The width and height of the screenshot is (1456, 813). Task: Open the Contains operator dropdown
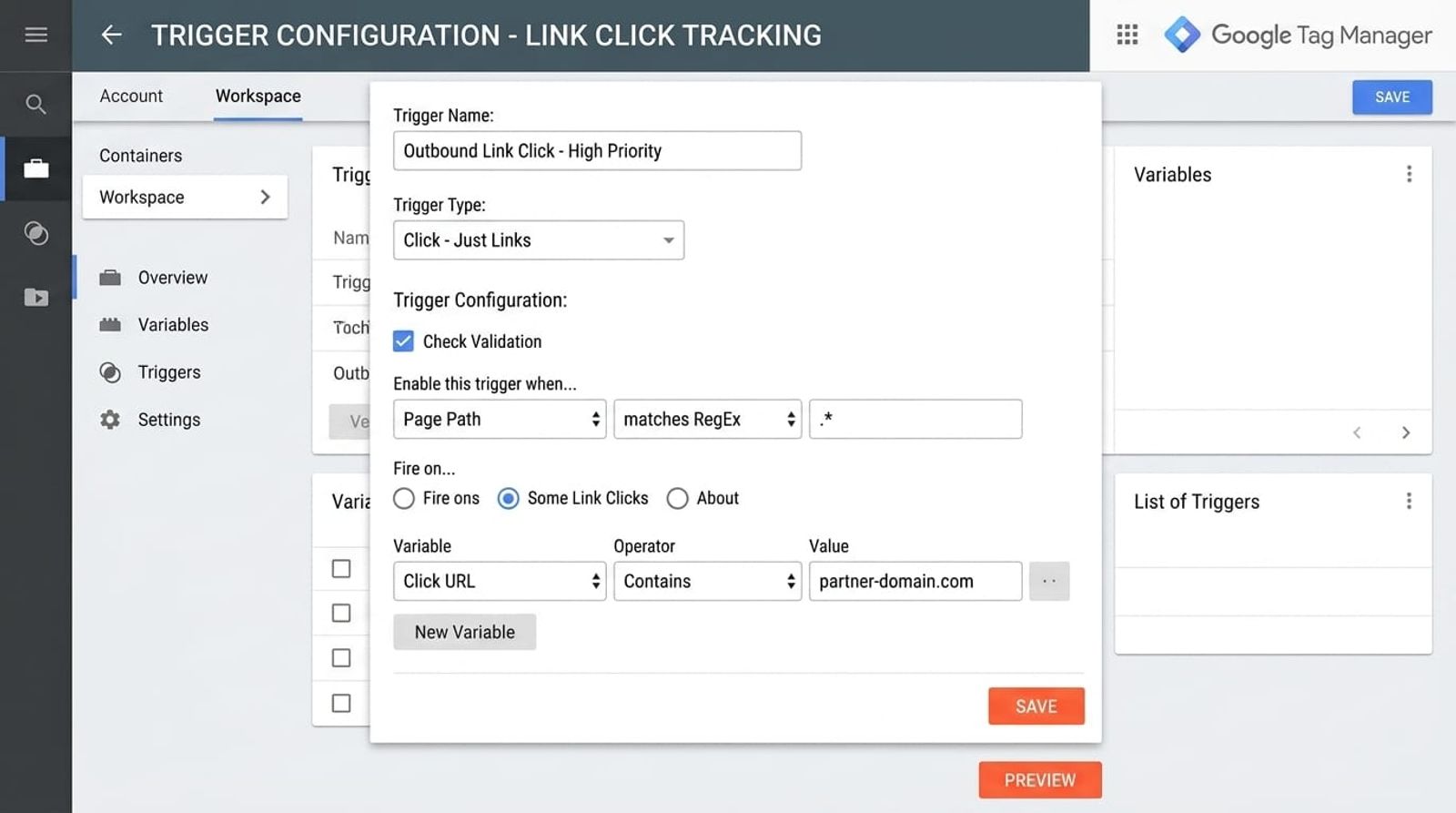[707, 581]
